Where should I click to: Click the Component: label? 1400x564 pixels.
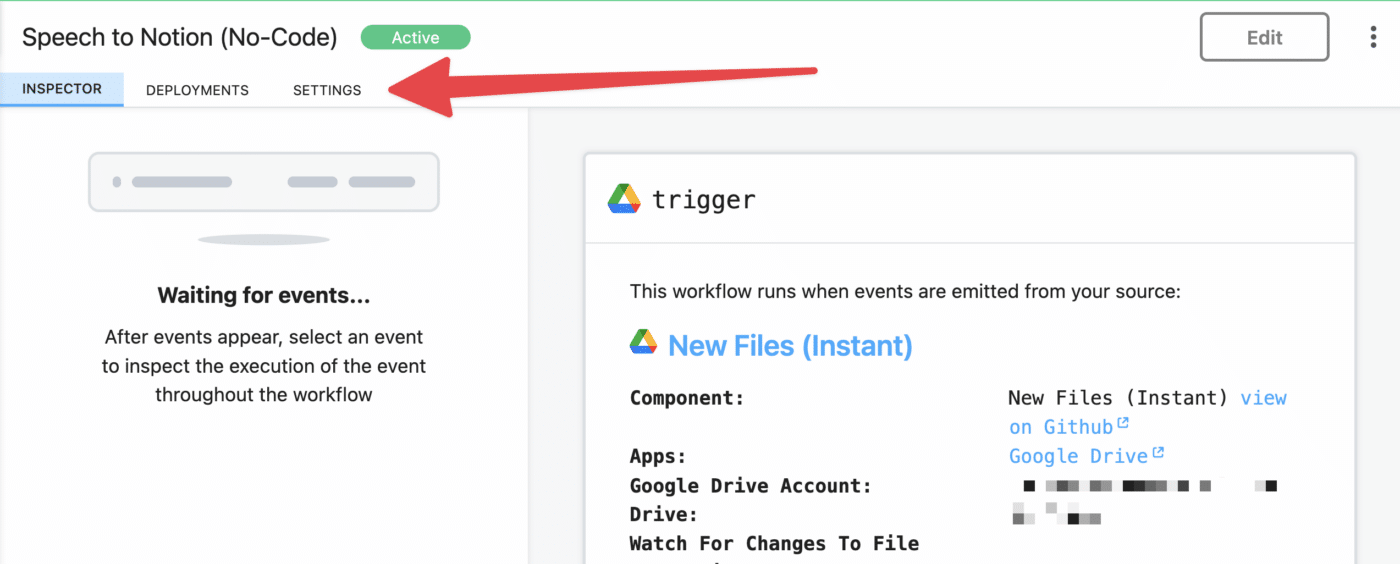point(687,398)
